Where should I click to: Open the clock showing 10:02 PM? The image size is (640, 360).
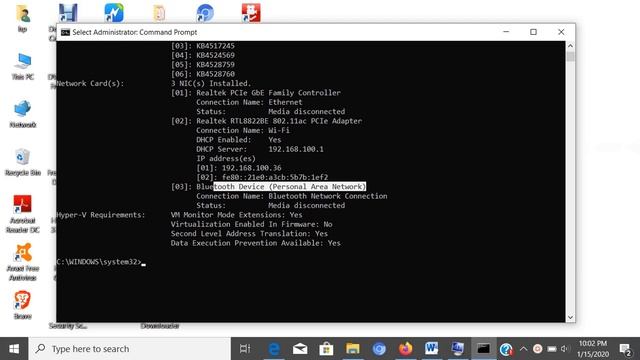point(593,349)
